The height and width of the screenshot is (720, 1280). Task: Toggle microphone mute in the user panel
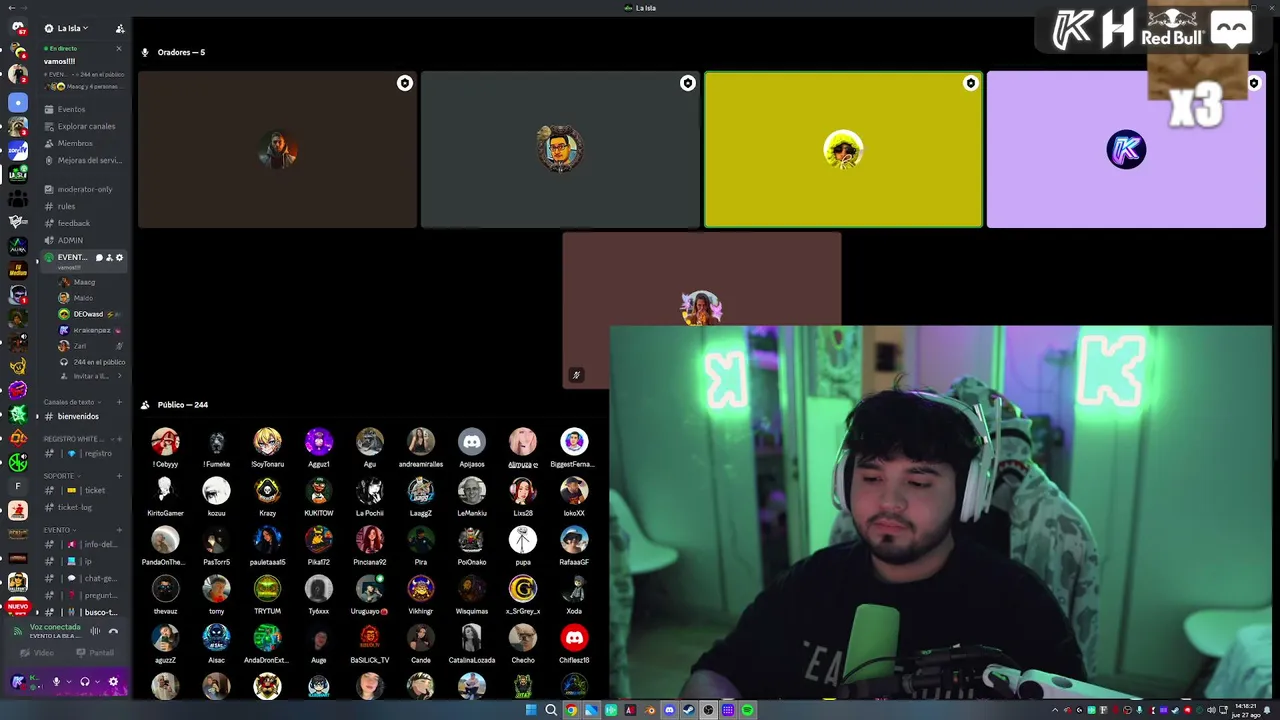coord(56,682)
